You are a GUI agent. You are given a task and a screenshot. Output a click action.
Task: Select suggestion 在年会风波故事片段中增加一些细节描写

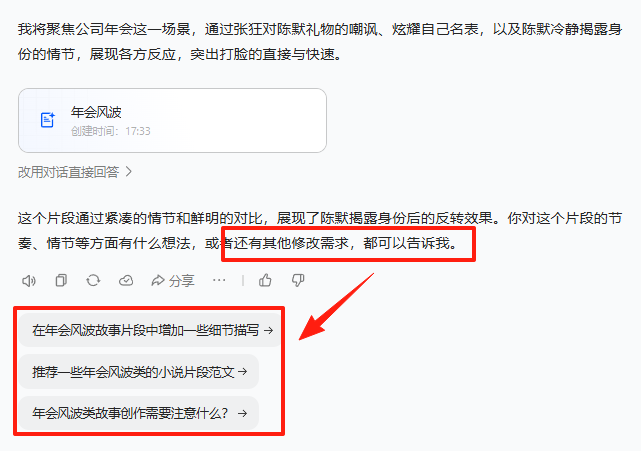[x=150, y=330]
